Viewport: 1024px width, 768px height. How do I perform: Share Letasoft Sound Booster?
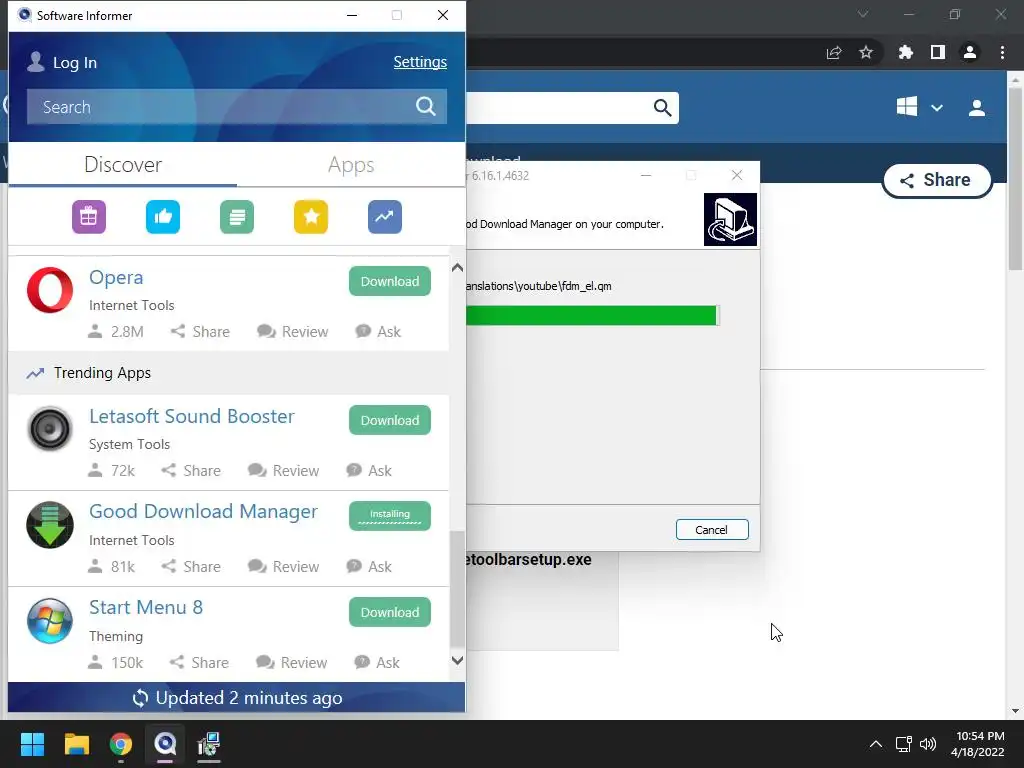(191, 471)
